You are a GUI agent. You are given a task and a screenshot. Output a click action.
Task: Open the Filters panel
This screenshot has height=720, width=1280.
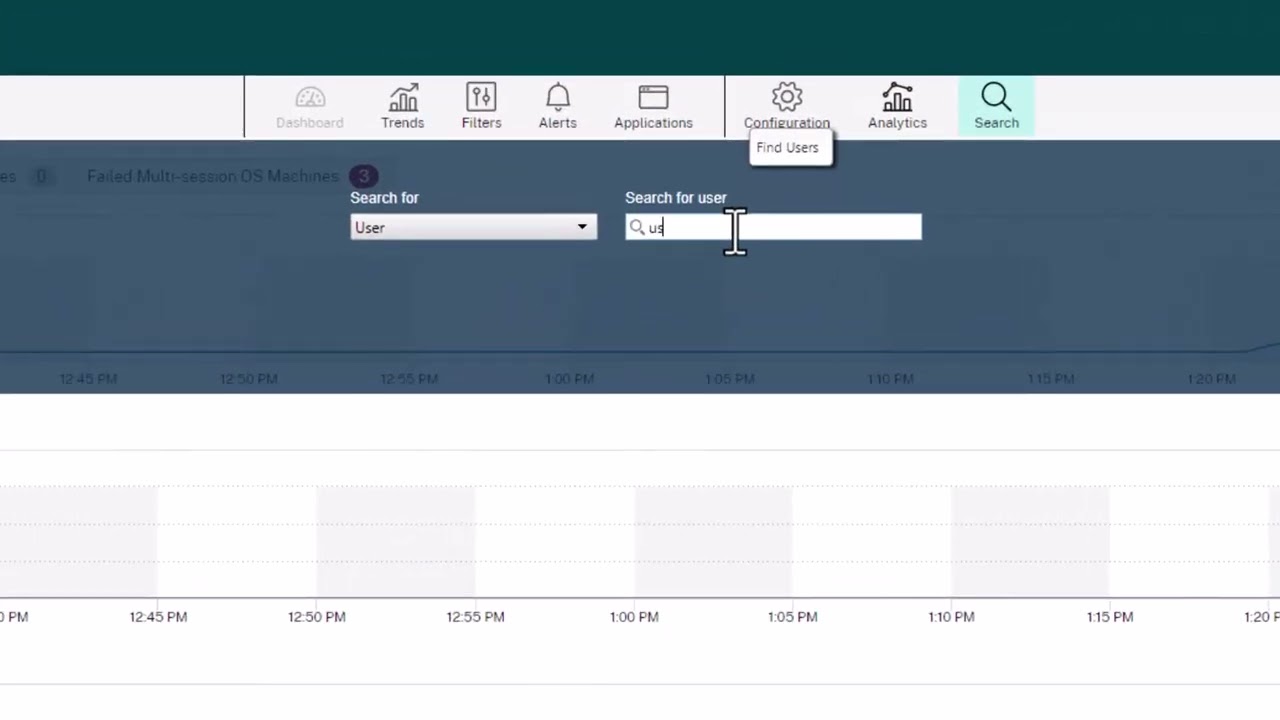tap(481, 106)
